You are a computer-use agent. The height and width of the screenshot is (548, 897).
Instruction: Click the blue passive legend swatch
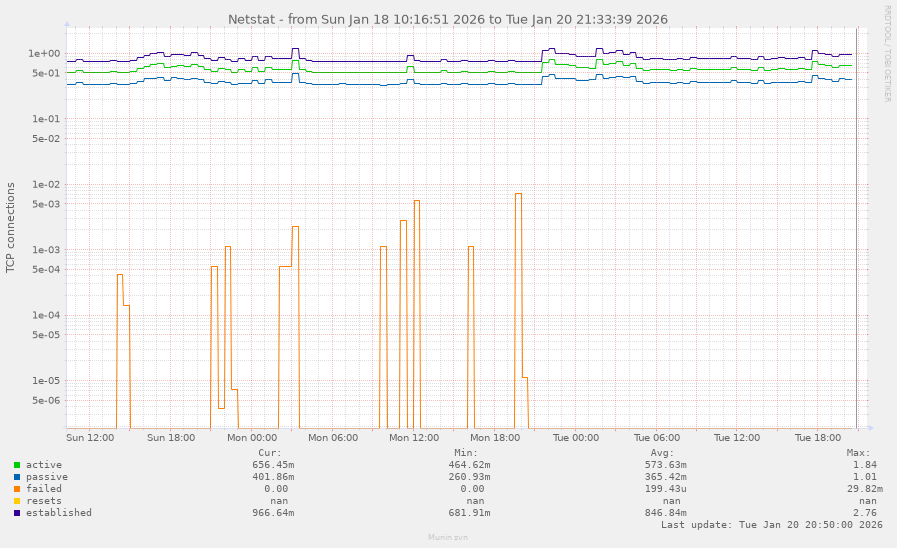click(17, 477)
